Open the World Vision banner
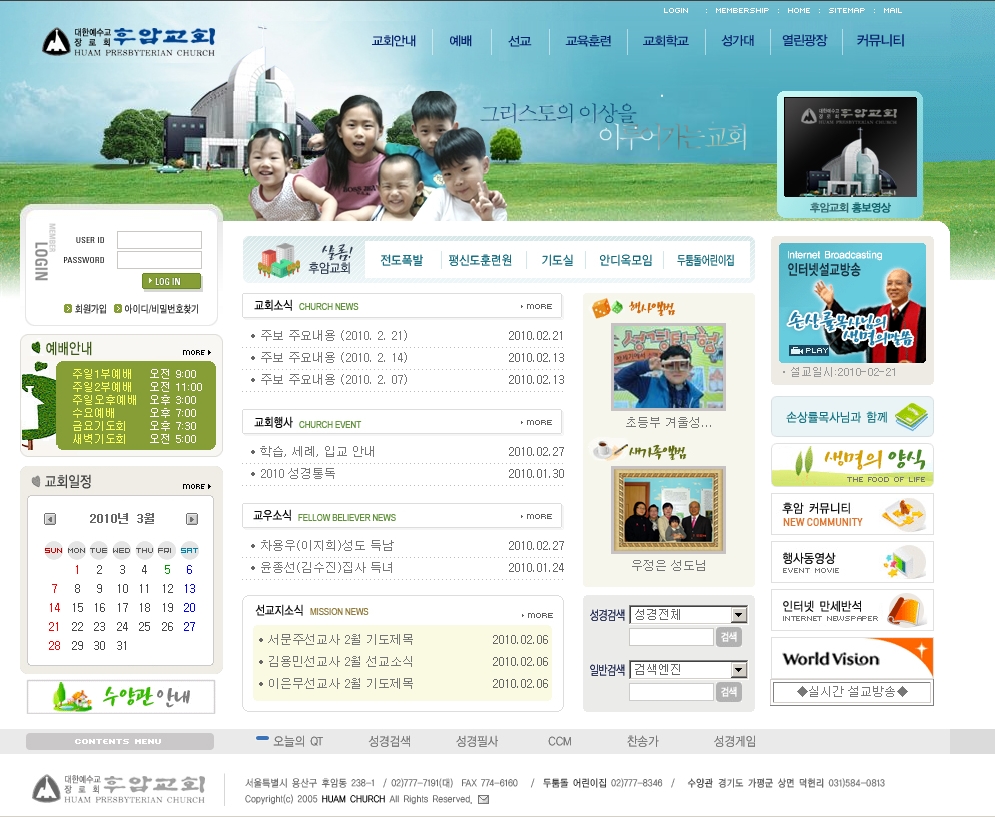 852,658
